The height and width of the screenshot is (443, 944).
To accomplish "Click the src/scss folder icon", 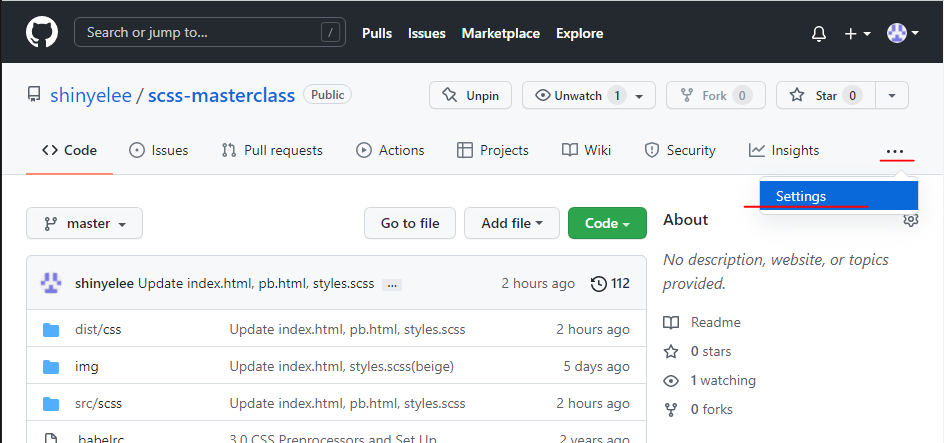I will [x=51, y=403].
